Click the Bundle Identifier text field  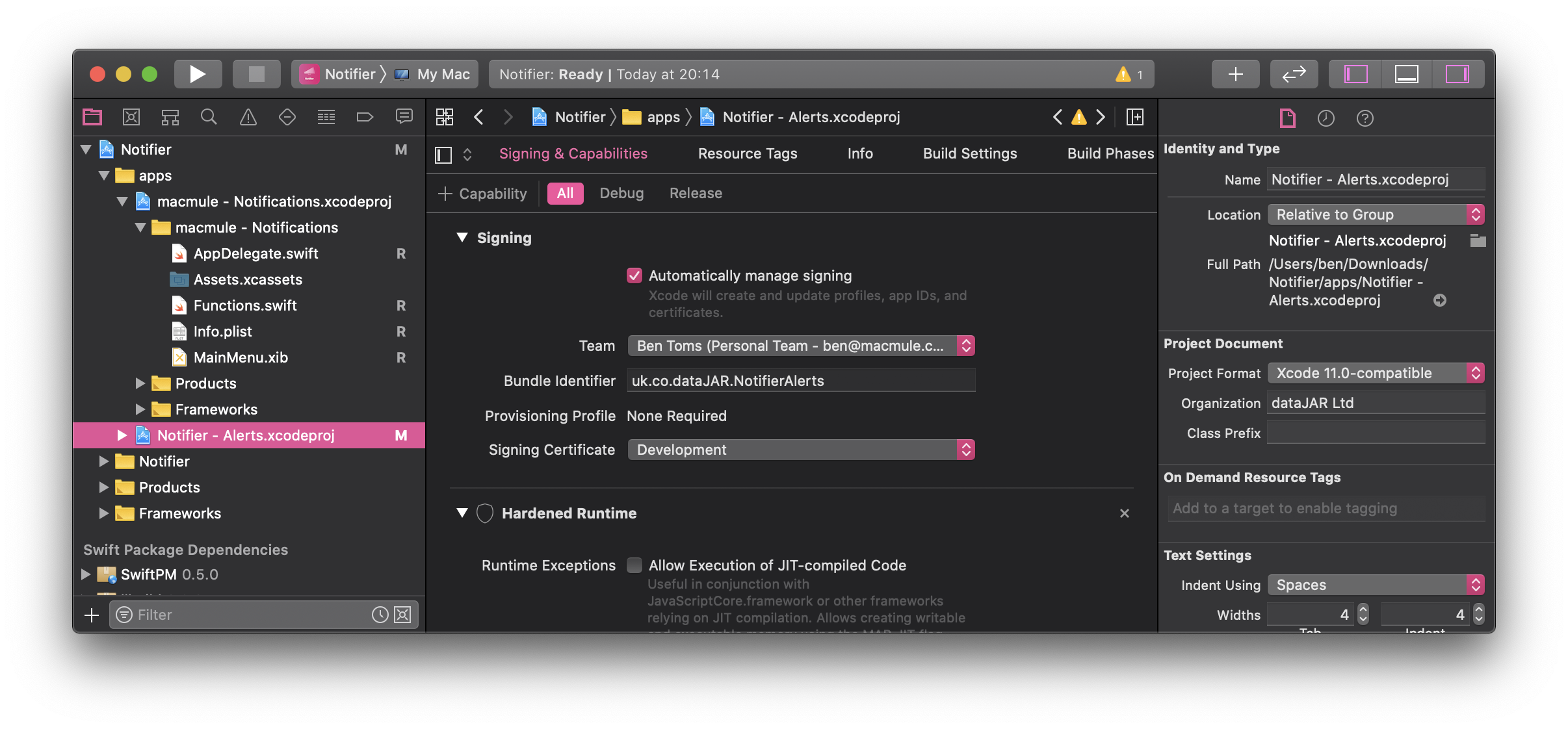coord(800,381)
